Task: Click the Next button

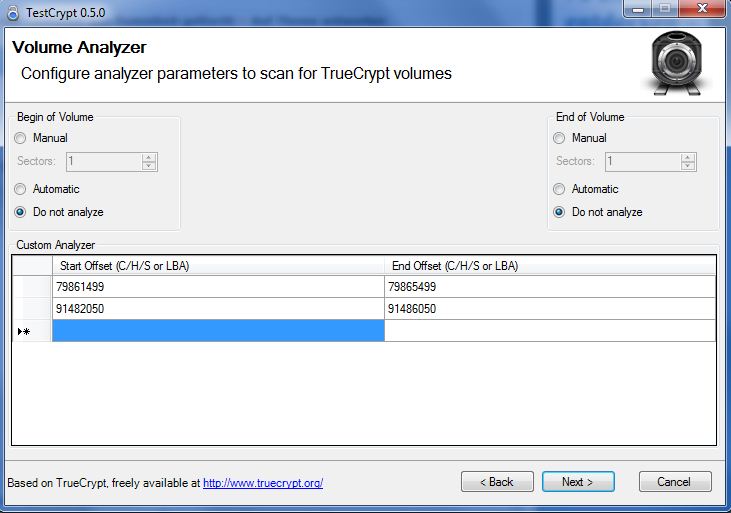Action: tap(578, 482)
